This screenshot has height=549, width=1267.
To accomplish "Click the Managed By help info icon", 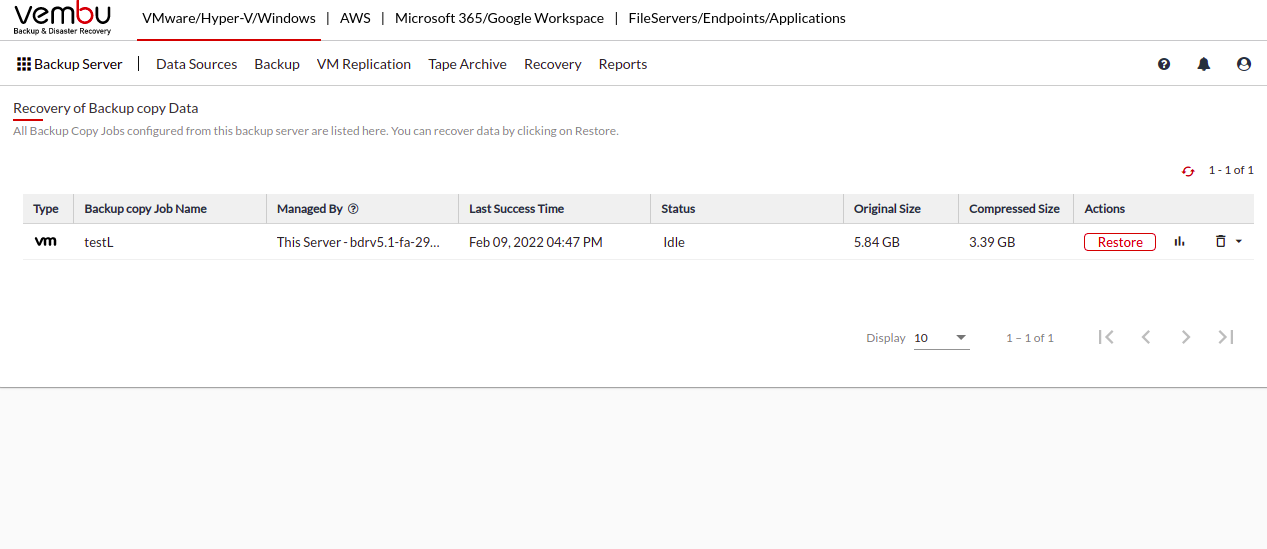I will pyautogui.click(x=353, y=209).
